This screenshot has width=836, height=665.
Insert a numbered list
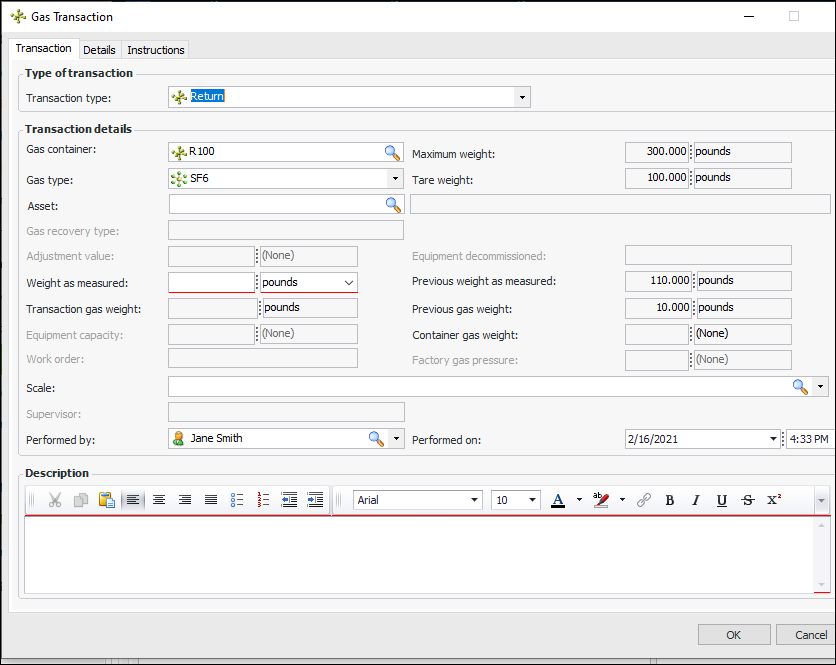(264, 500)
